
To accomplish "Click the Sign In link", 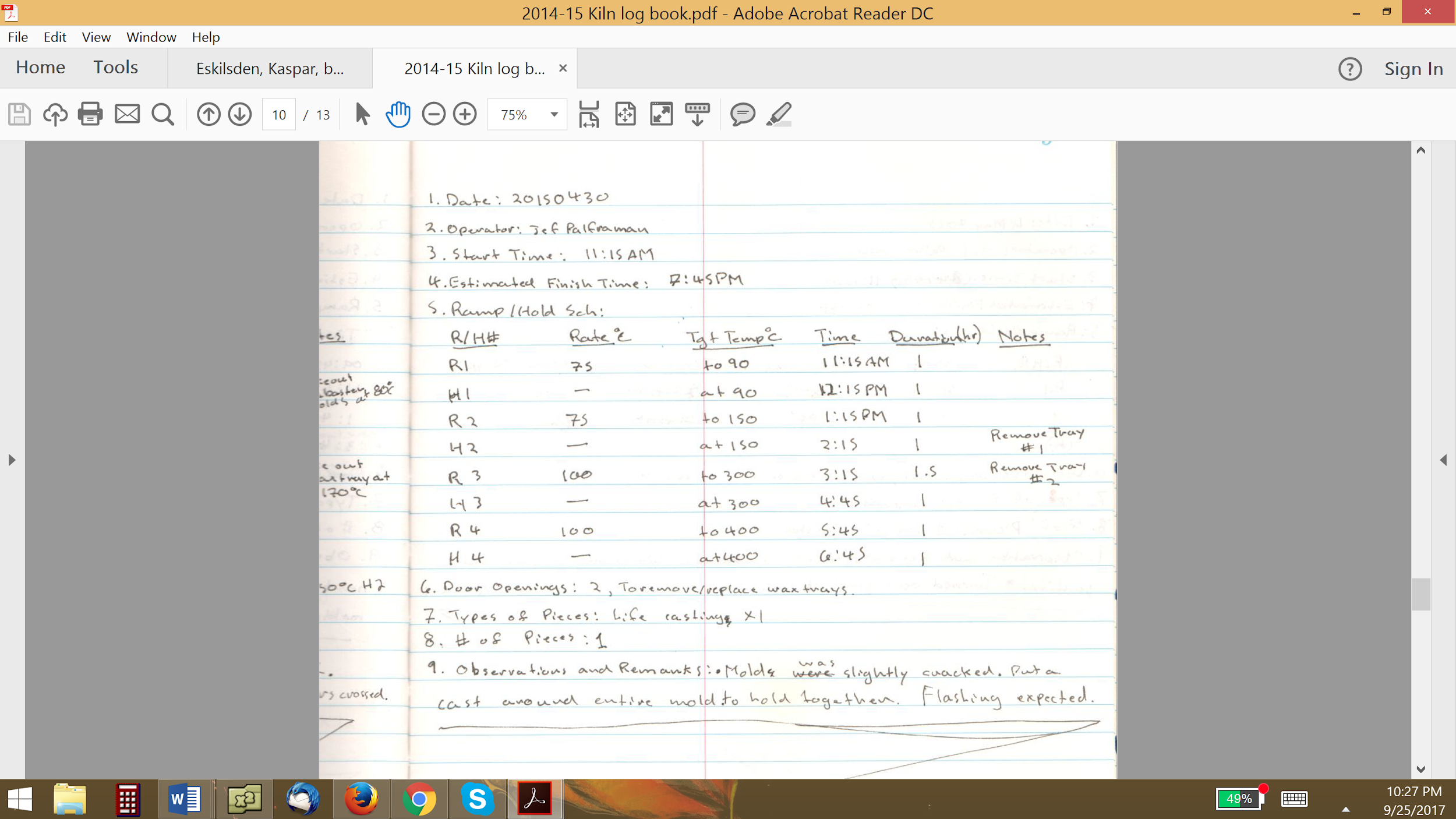I will [1413, 69].
